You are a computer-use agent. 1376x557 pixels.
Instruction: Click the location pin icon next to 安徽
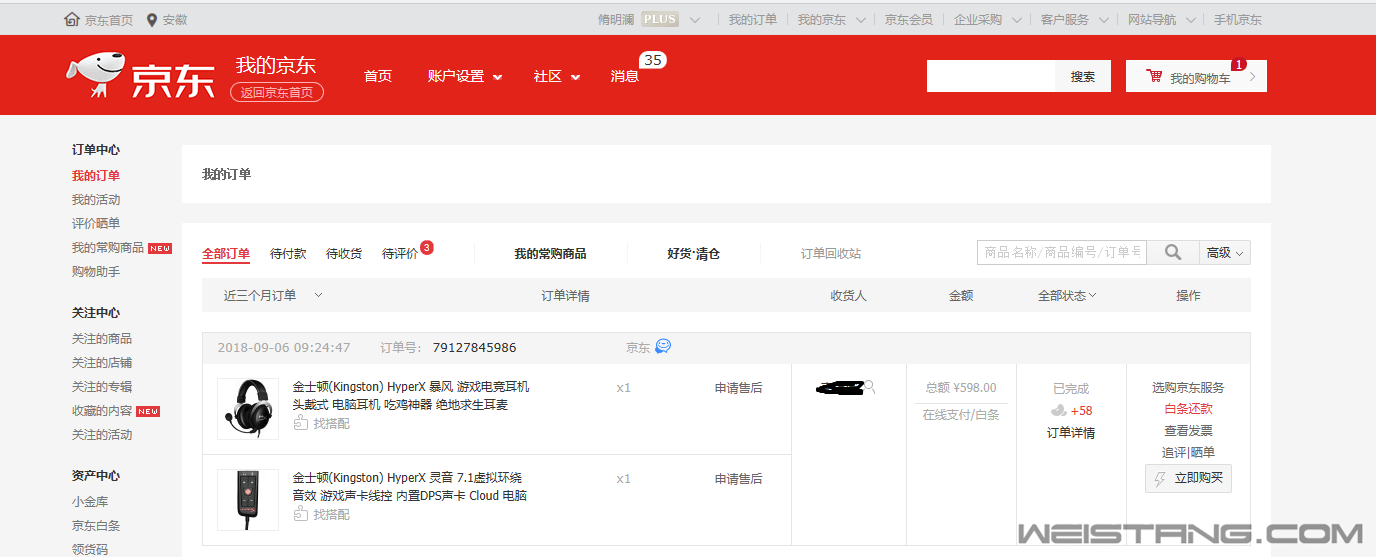pyautogui.click(x=152, y=19)
